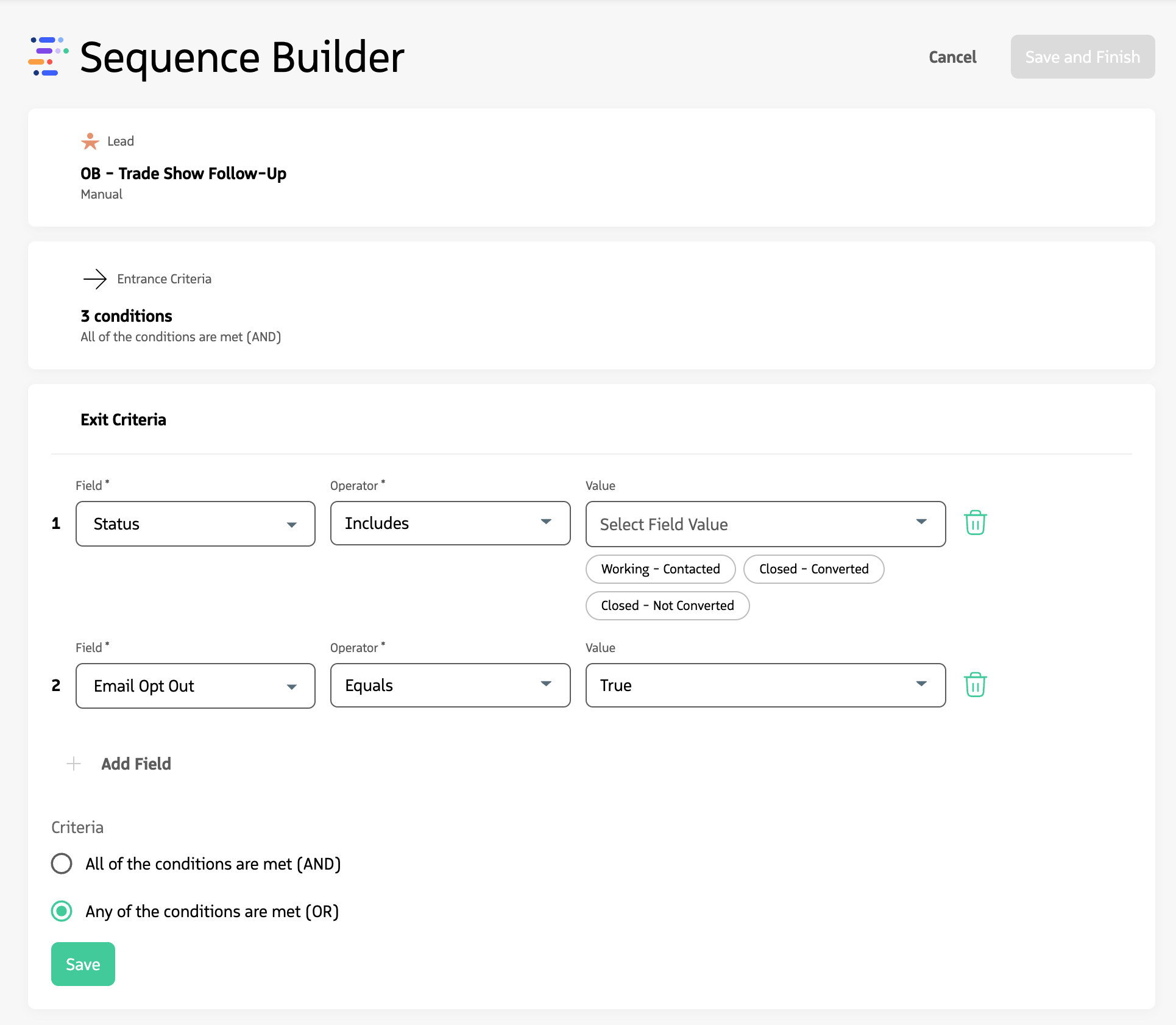
Task: Click the Closed - Not Converted value chip
Action: (667, 605)
